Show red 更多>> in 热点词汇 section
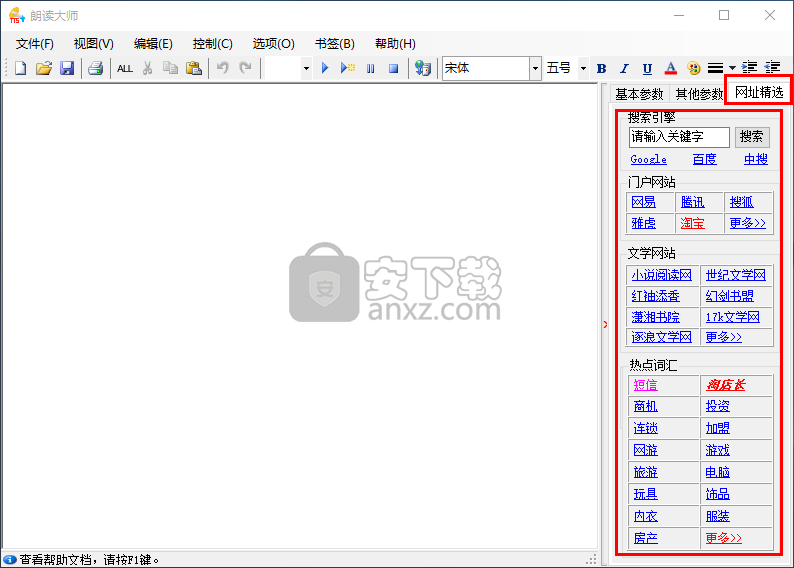This screenshot has height=568, width=794. tap(724, 538)
